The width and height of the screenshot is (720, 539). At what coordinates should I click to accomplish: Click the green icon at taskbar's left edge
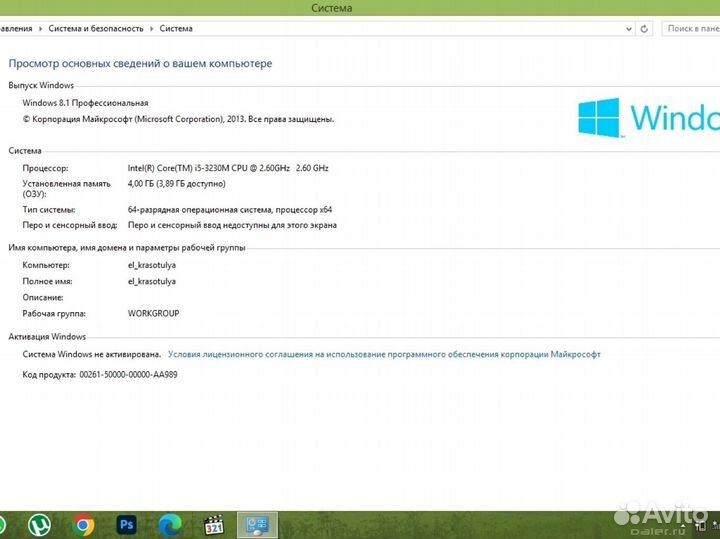point(3,524)
